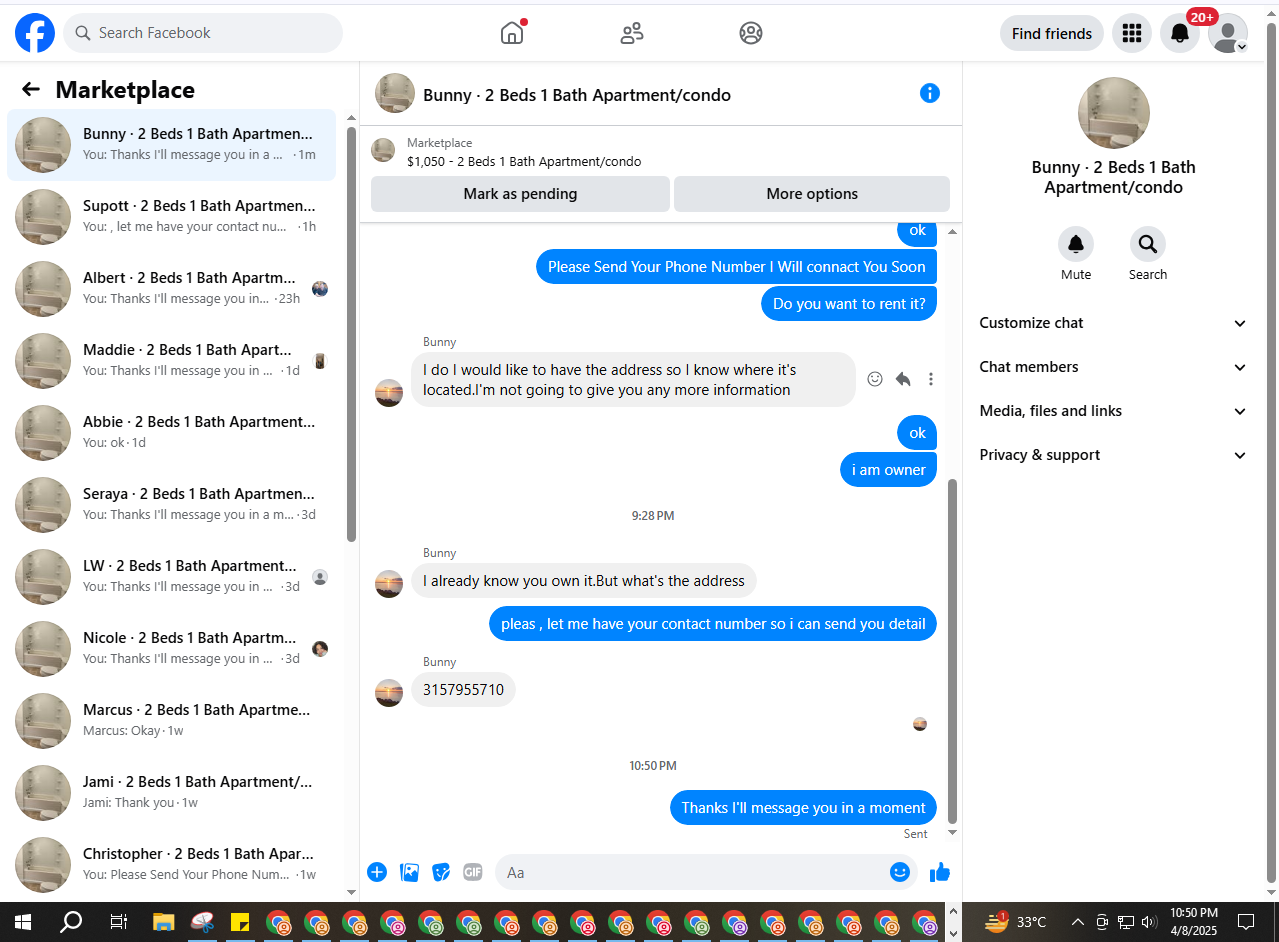Click the chat header listing title
This screenshot has width=1279, height=942.
[577, 95]
